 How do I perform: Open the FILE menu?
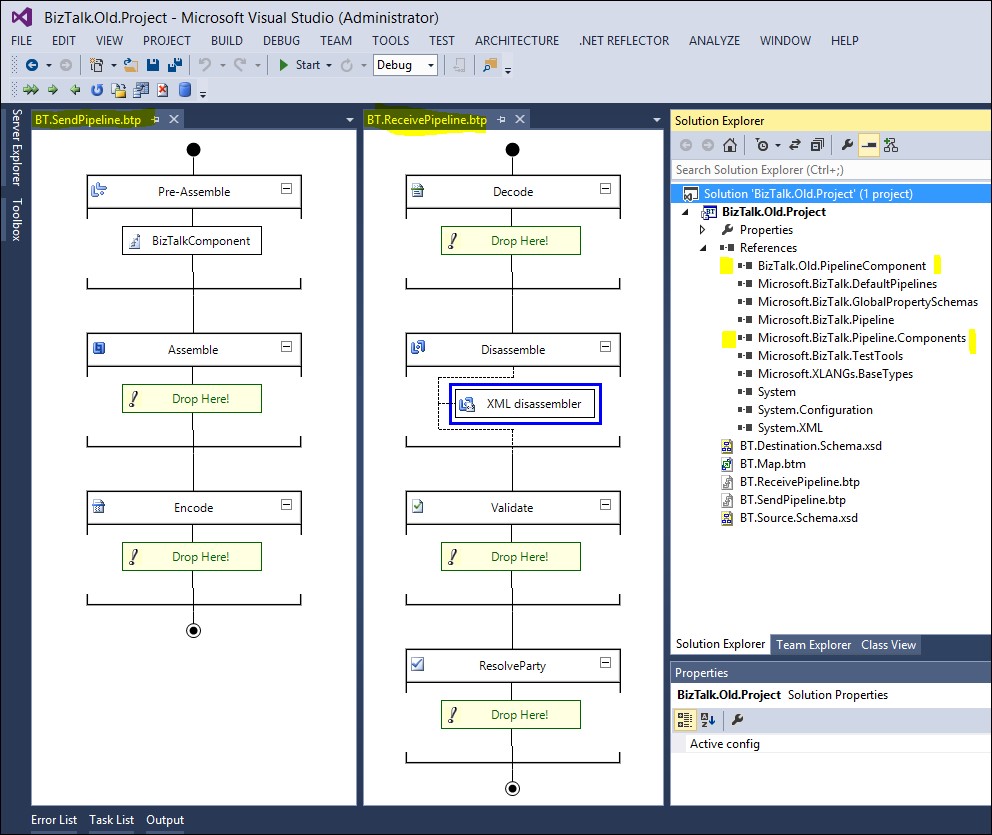(22, 40)
